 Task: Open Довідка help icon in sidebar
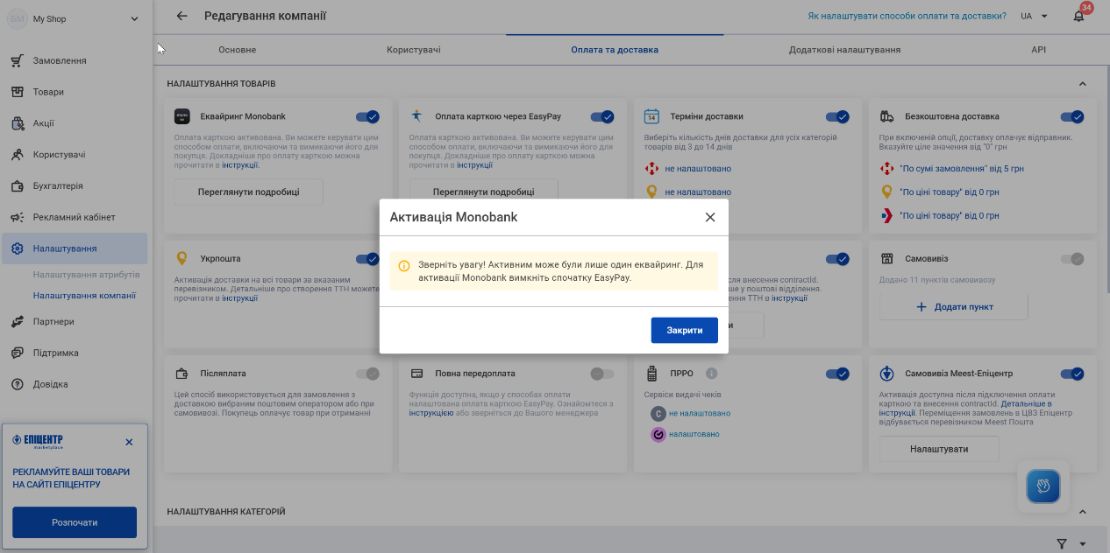coord(18,384)
